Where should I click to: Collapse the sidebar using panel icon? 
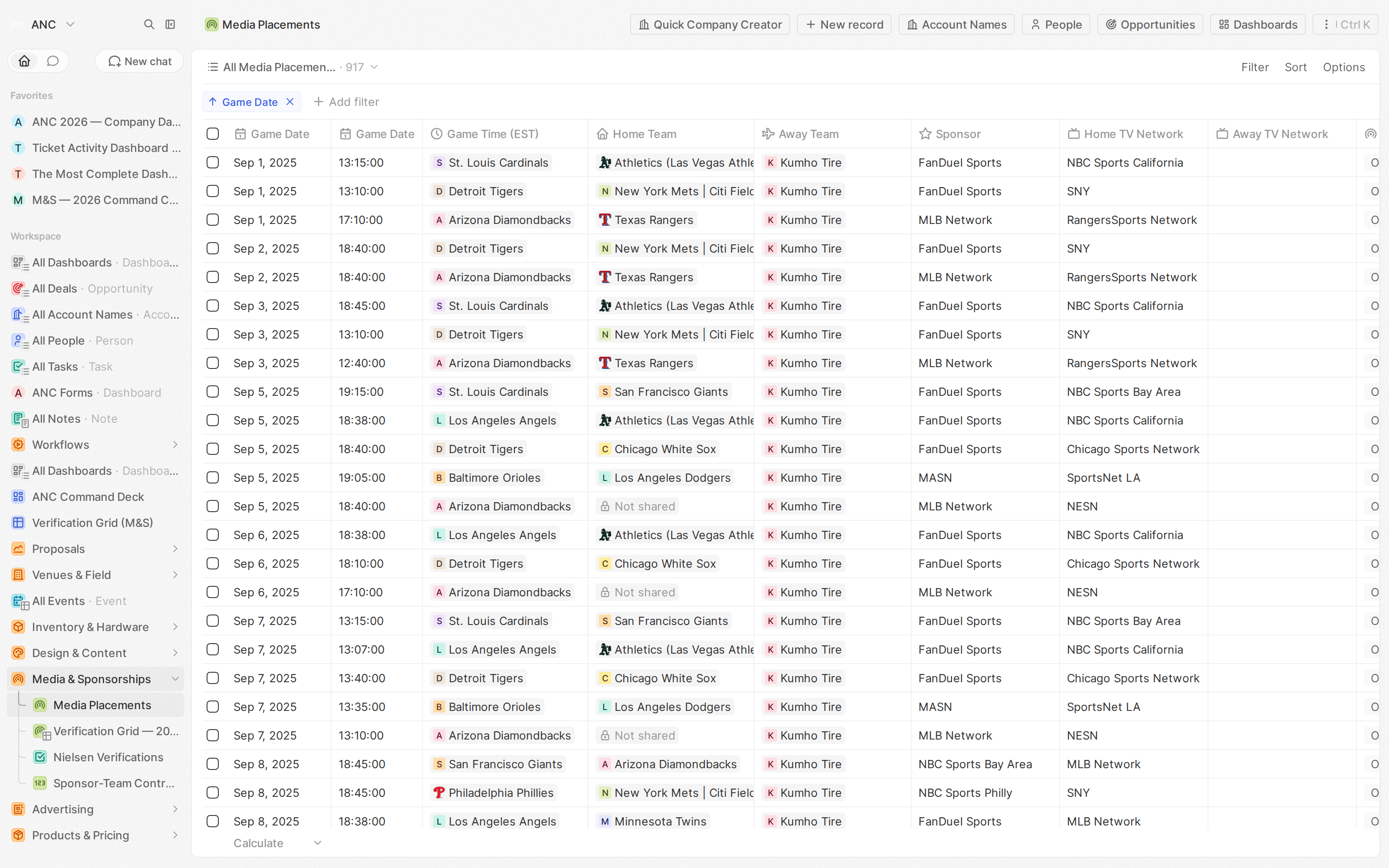170,24
